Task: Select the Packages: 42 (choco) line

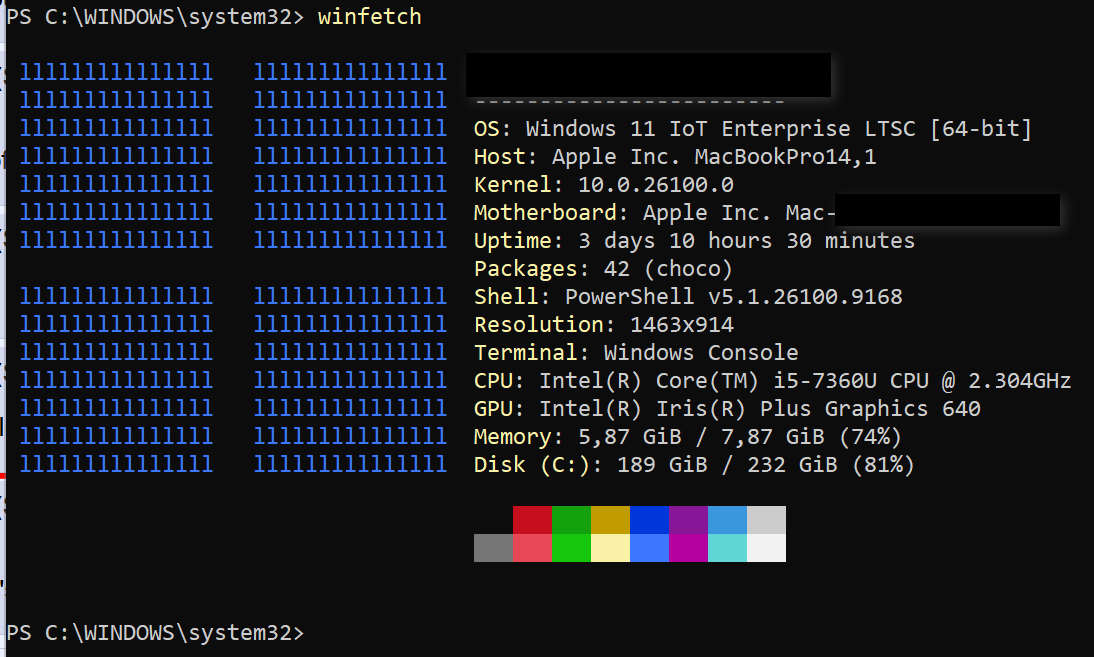Action: pyautogui.click(x=603, y=269)
